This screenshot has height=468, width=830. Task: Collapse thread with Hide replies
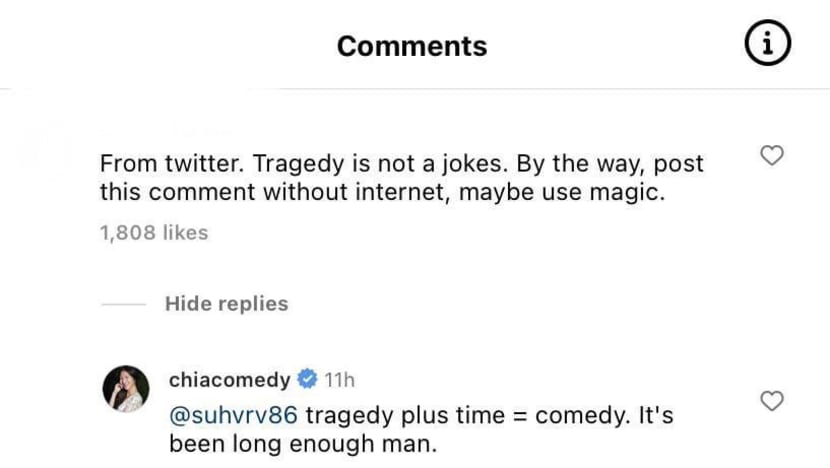pos(226,303)
